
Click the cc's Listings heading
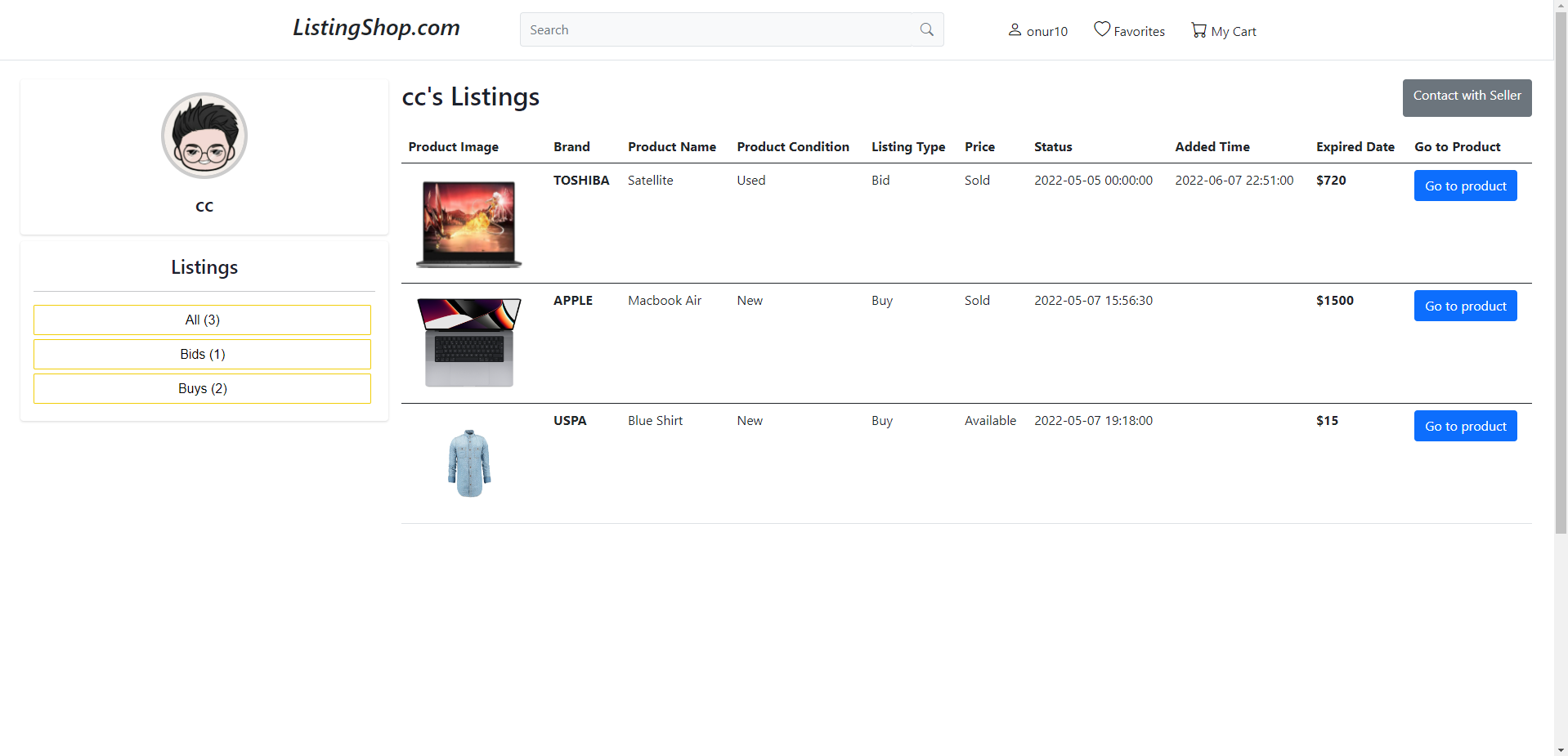[x=471, y=96]
